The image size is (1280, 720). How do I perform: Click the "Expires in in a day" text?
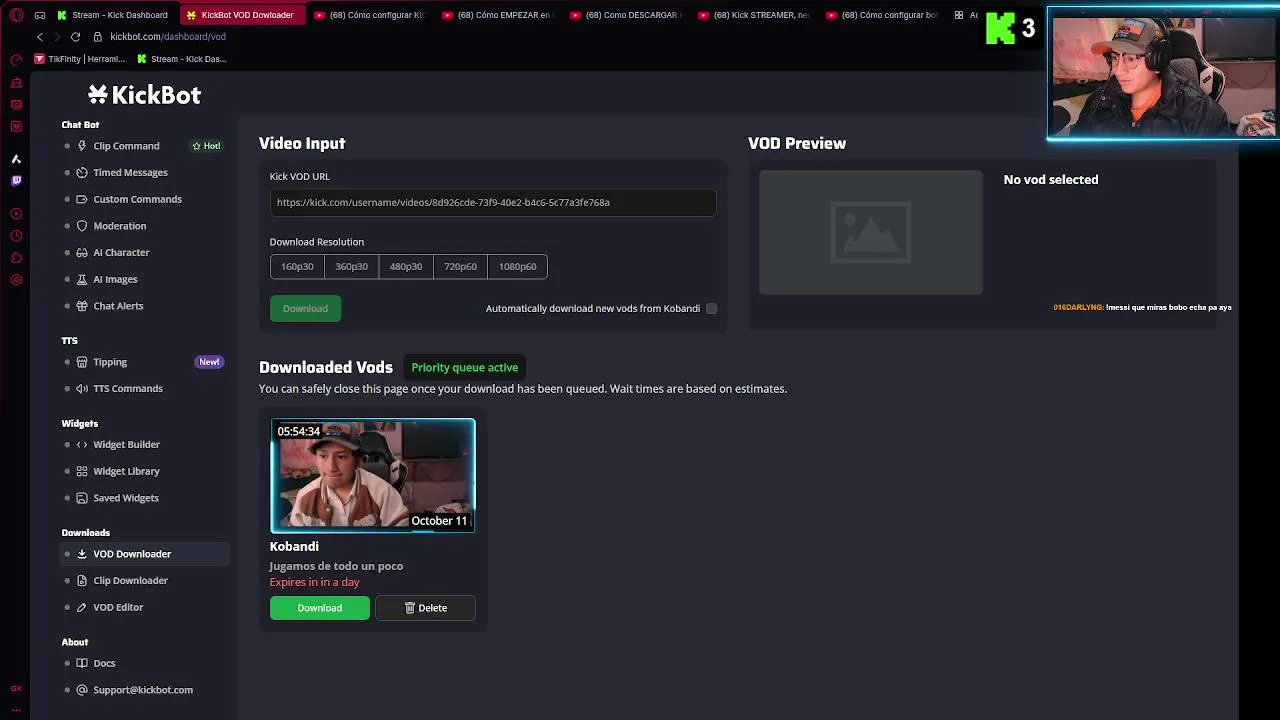tap(314, 582)
